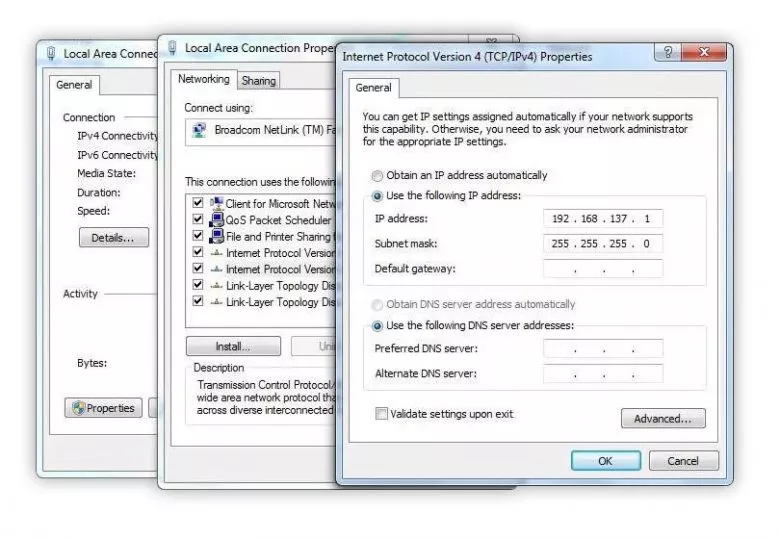The height and width of the screenshot is (539, 780).
Task: Choose Use the following DNS server addresses
Action: point(378,326)
